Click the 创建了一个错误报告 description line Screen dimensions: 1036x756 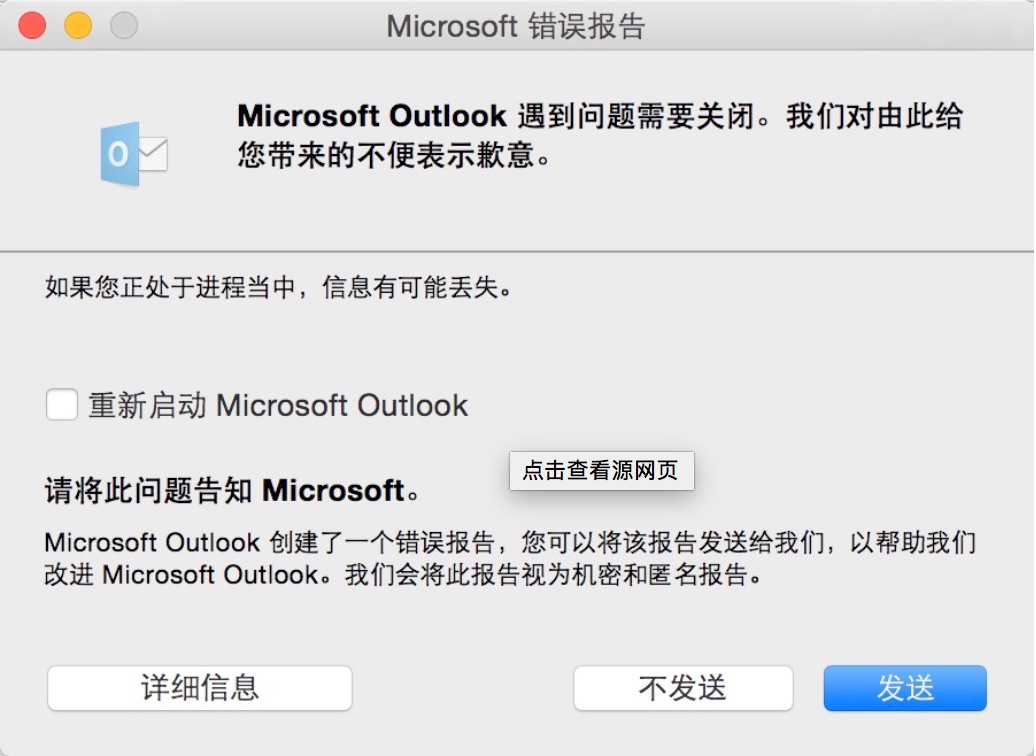(x=510, y=543)
